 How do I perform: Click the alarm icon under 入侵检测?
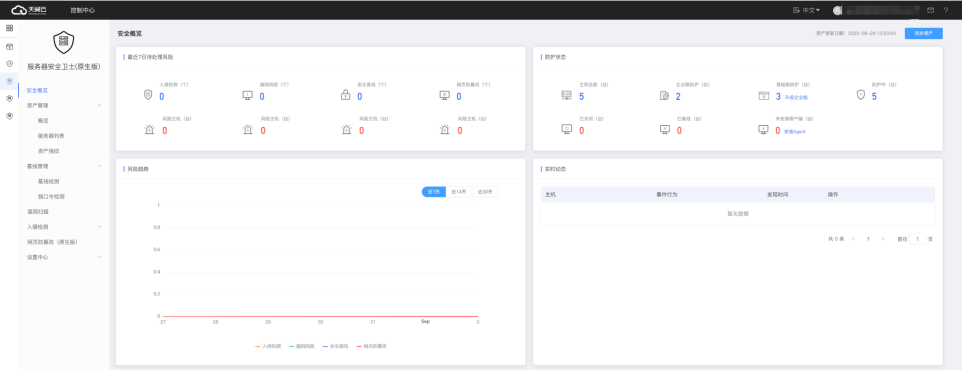148,130
